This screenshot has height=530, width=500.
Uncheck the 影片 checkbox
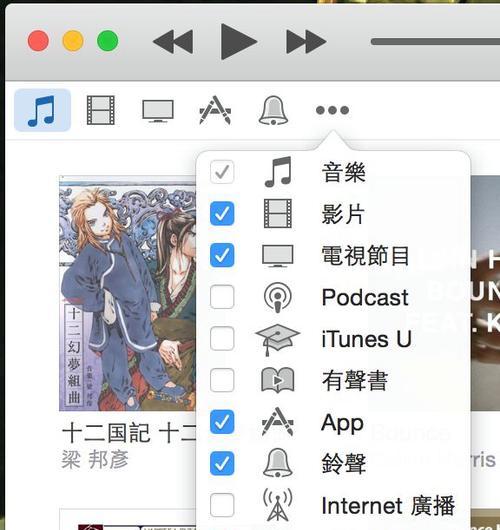click(222, 213)
